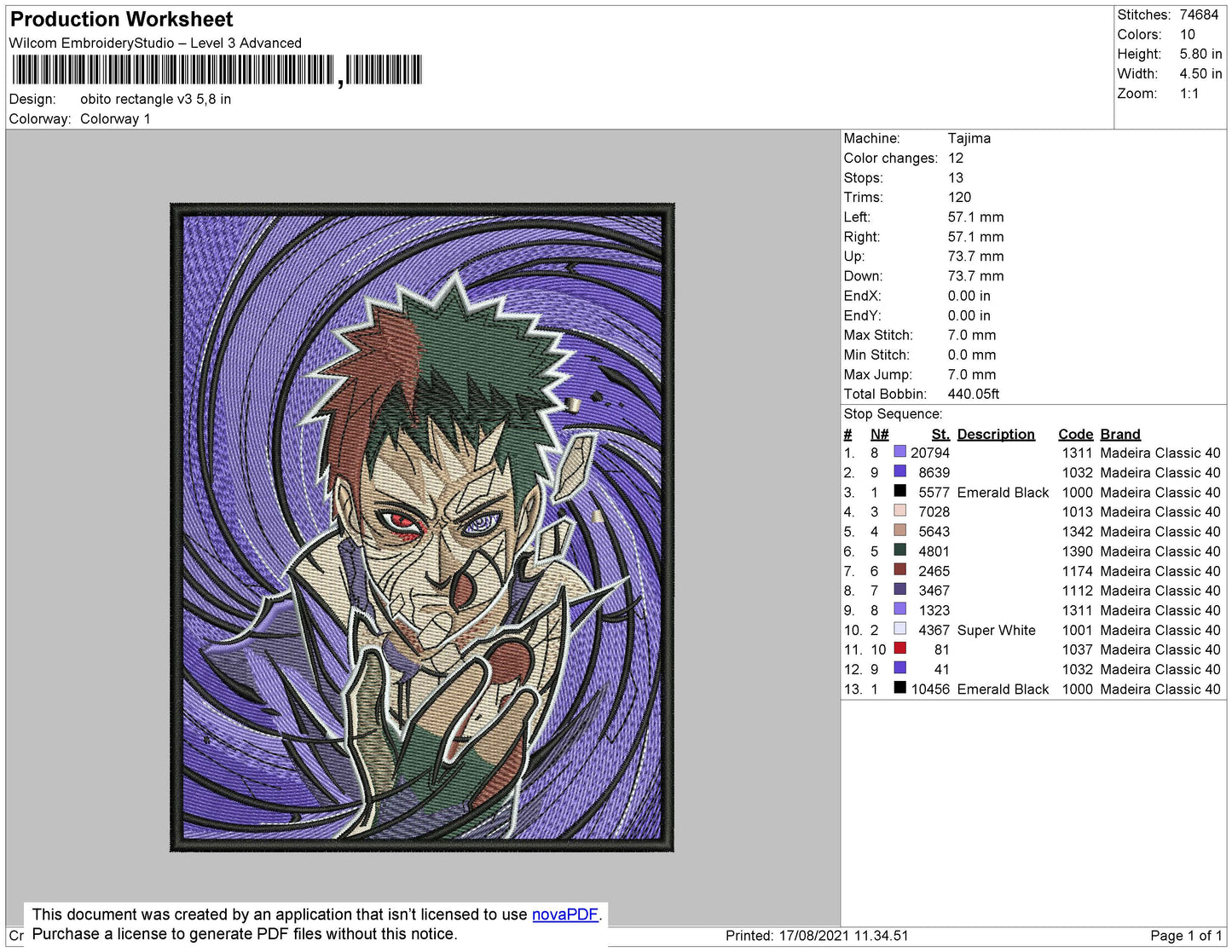This screenshot has height=952, width=1232.
Task: Click the 'N#' column header
Action: [x=879, y=434]
